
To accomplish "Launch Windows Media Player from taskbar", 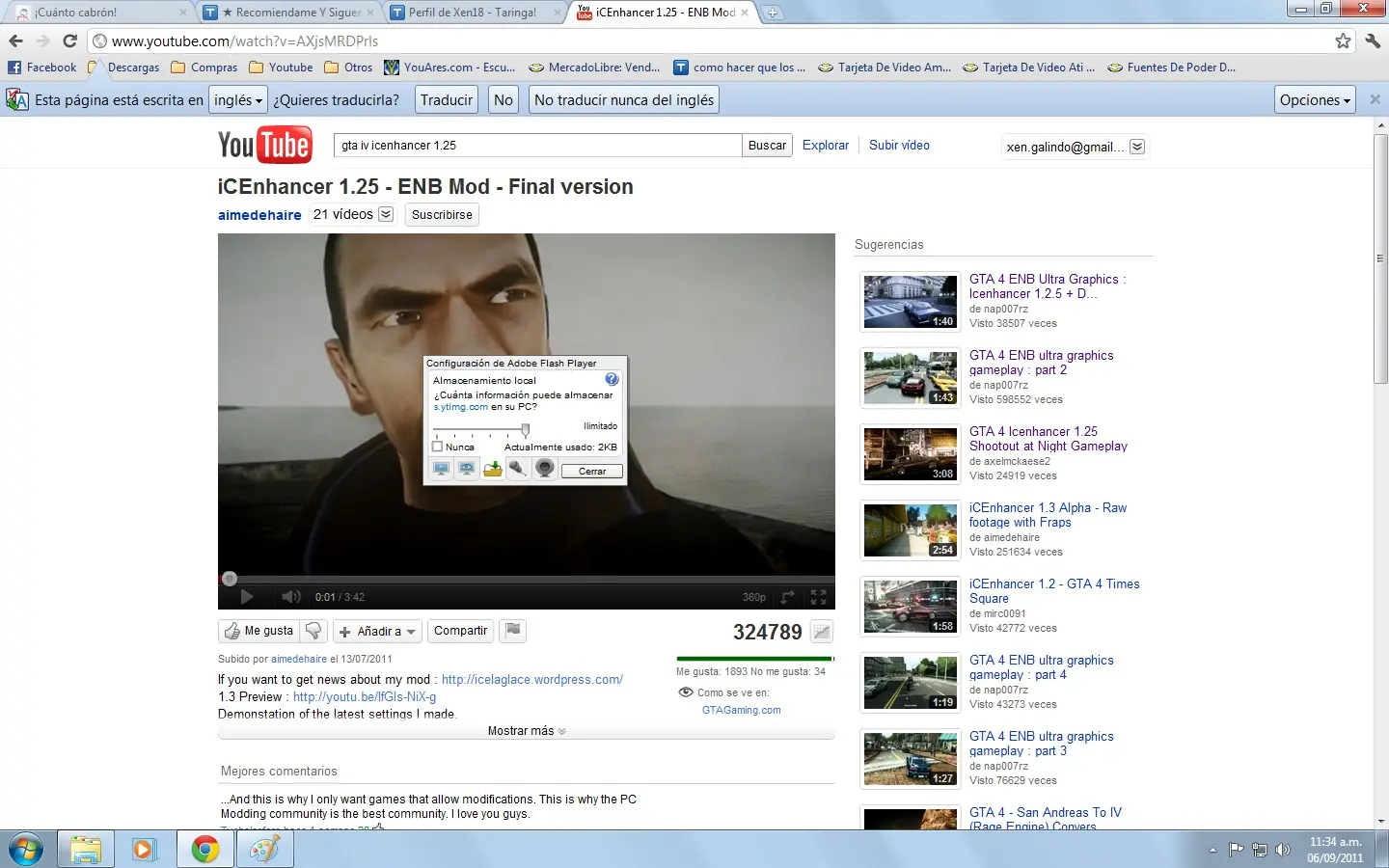I will pyautogui.click(x=145, y=850).
